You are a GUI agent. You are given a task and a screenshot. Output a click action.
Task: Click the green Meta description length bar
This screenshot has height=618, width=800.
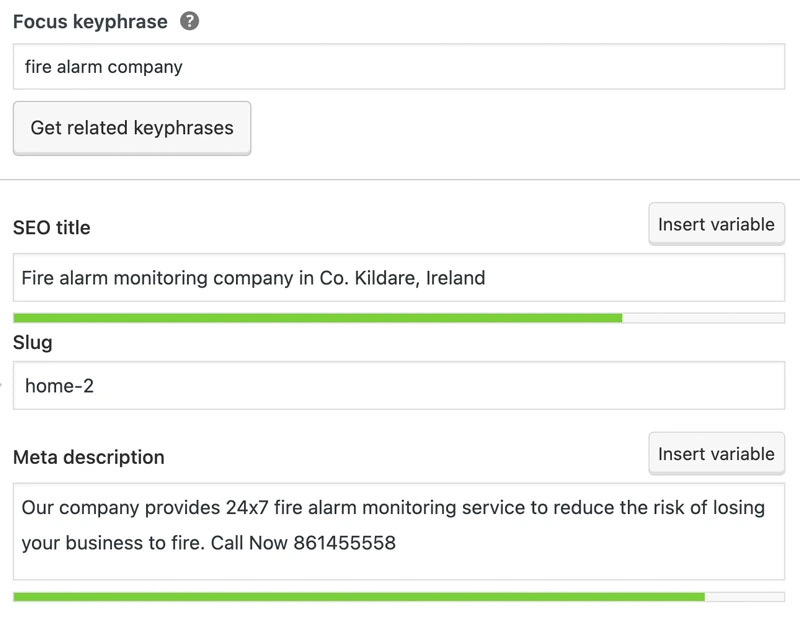[359, 597]
